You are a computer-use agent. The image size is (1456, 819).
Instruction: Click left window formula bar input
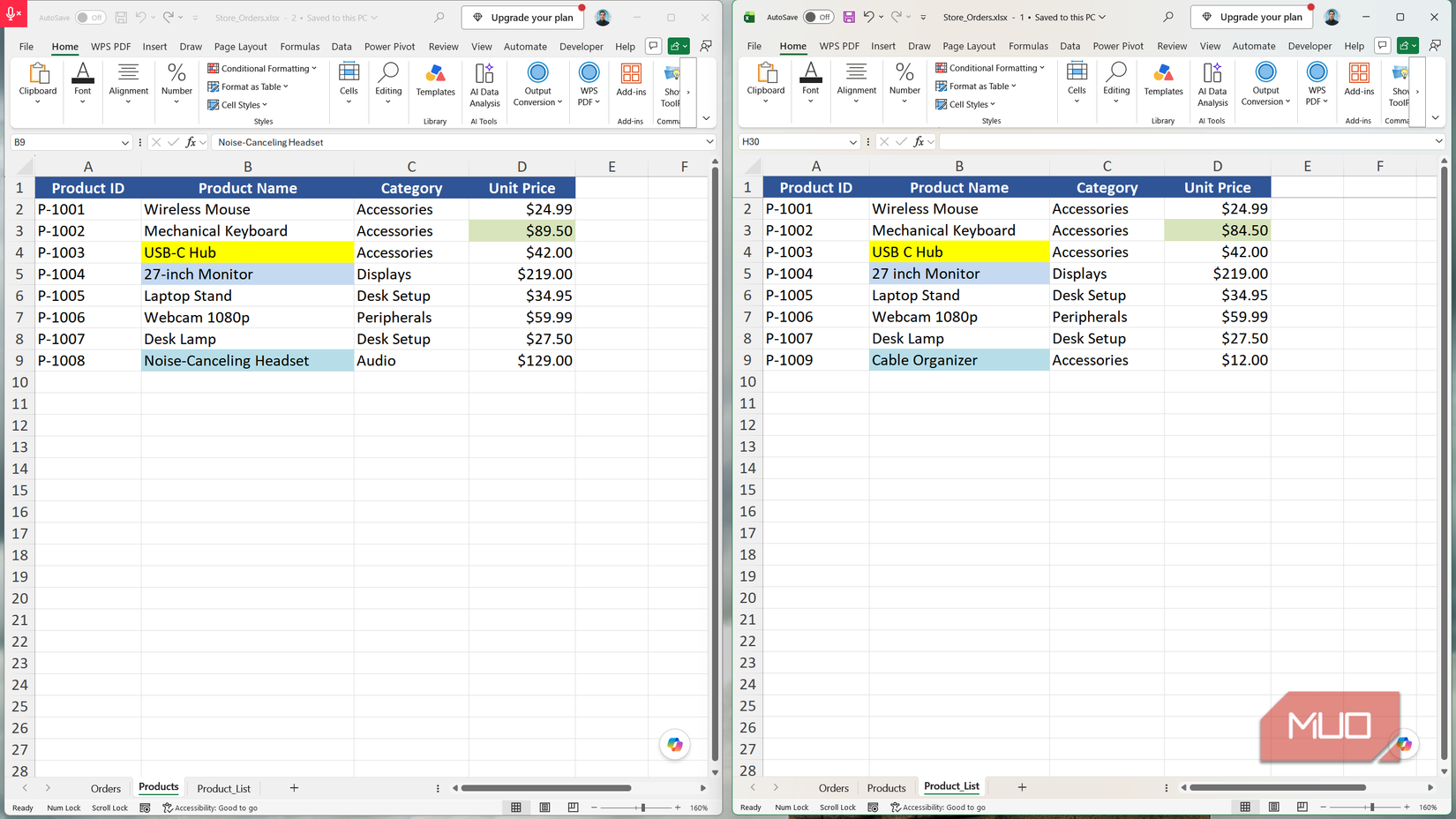click(x=456, y=142)
